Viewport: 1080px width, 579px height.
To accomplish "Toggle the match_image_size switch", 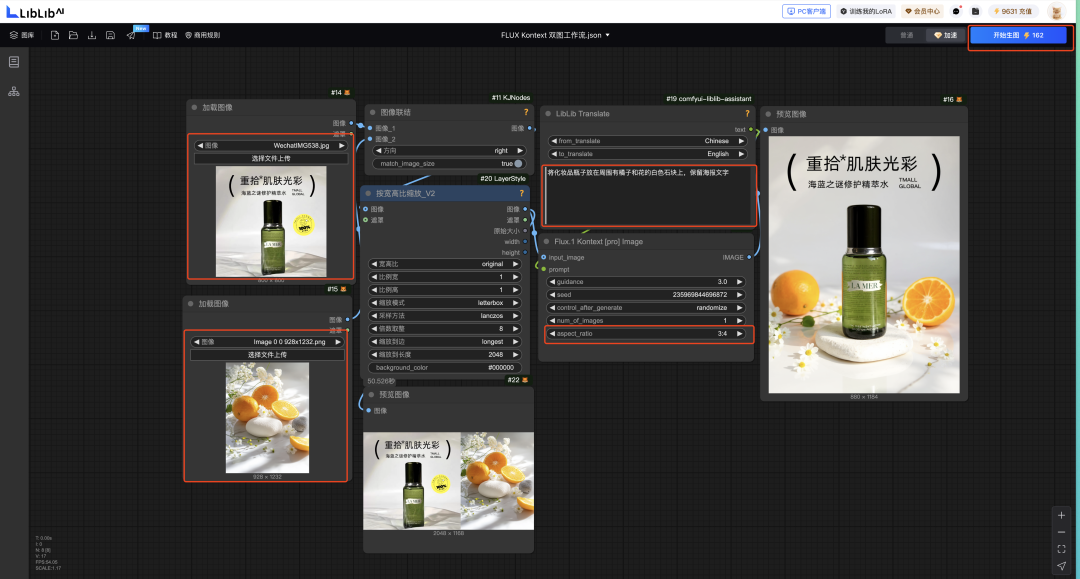I will (x=518, y=163).
